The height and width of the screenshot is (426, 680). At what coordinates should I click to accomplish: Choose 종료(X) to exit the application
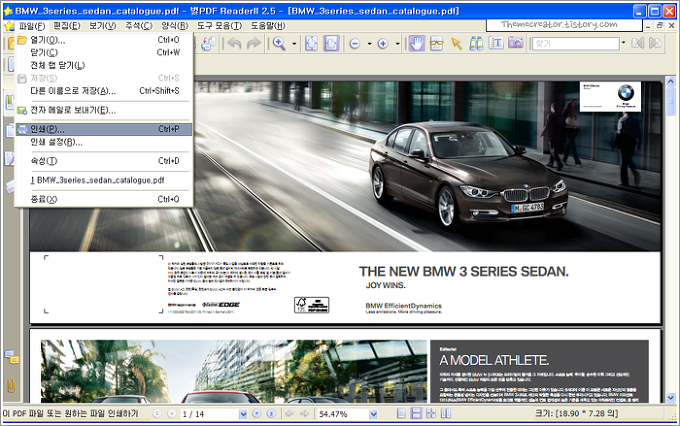click(104, 199)
